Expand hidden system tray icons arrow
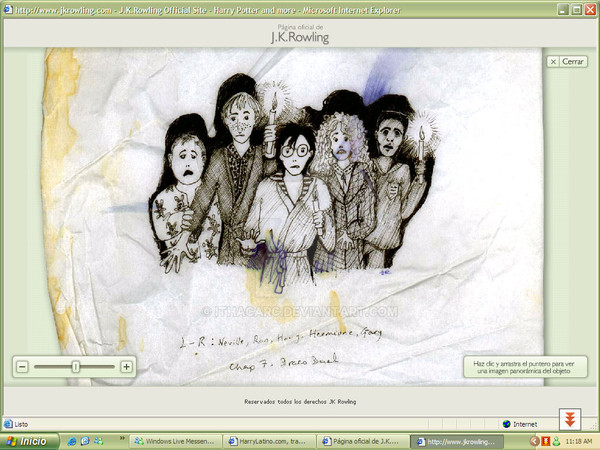 pyautogui.click(x=535, y=442)
